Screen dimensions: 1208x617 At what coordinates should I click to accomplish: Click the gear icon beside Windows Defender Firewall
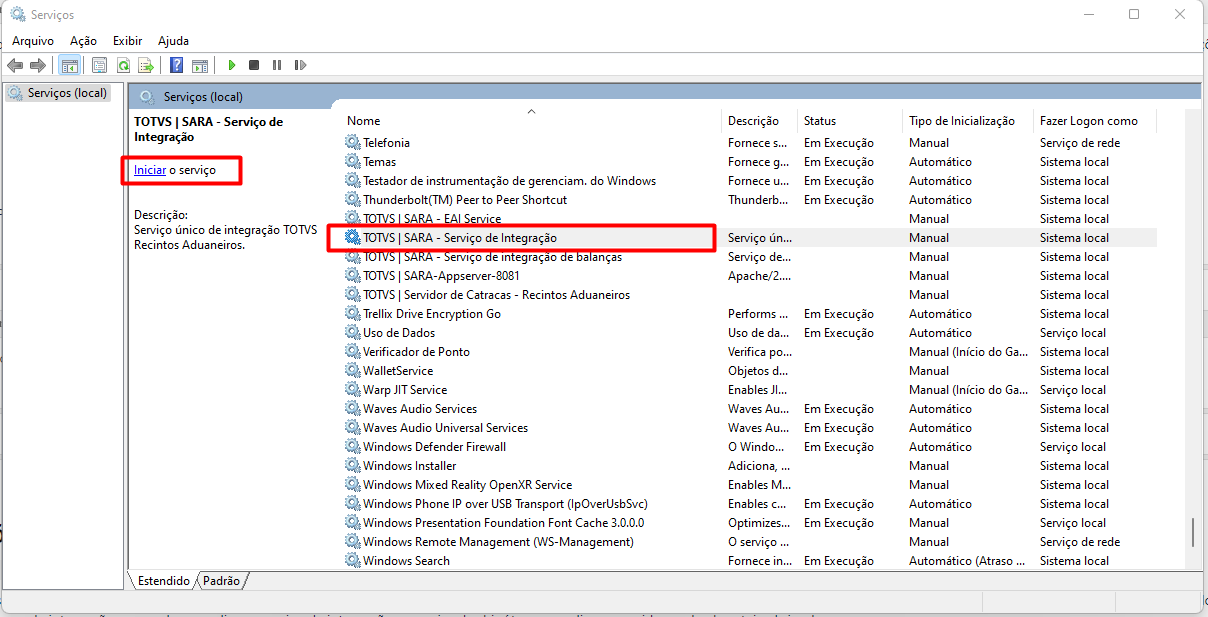click(x=353, y=447)
